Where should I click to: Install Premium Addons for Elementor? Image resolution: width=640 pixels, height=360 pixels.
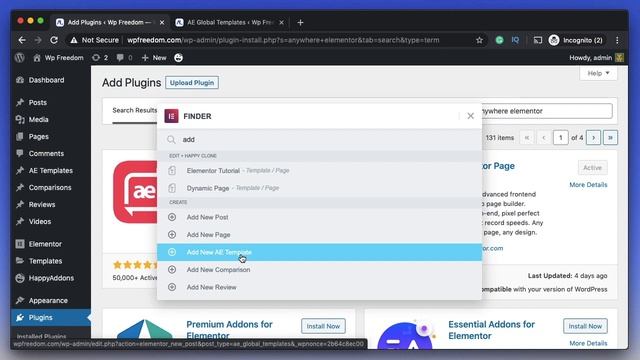[323, 326]
